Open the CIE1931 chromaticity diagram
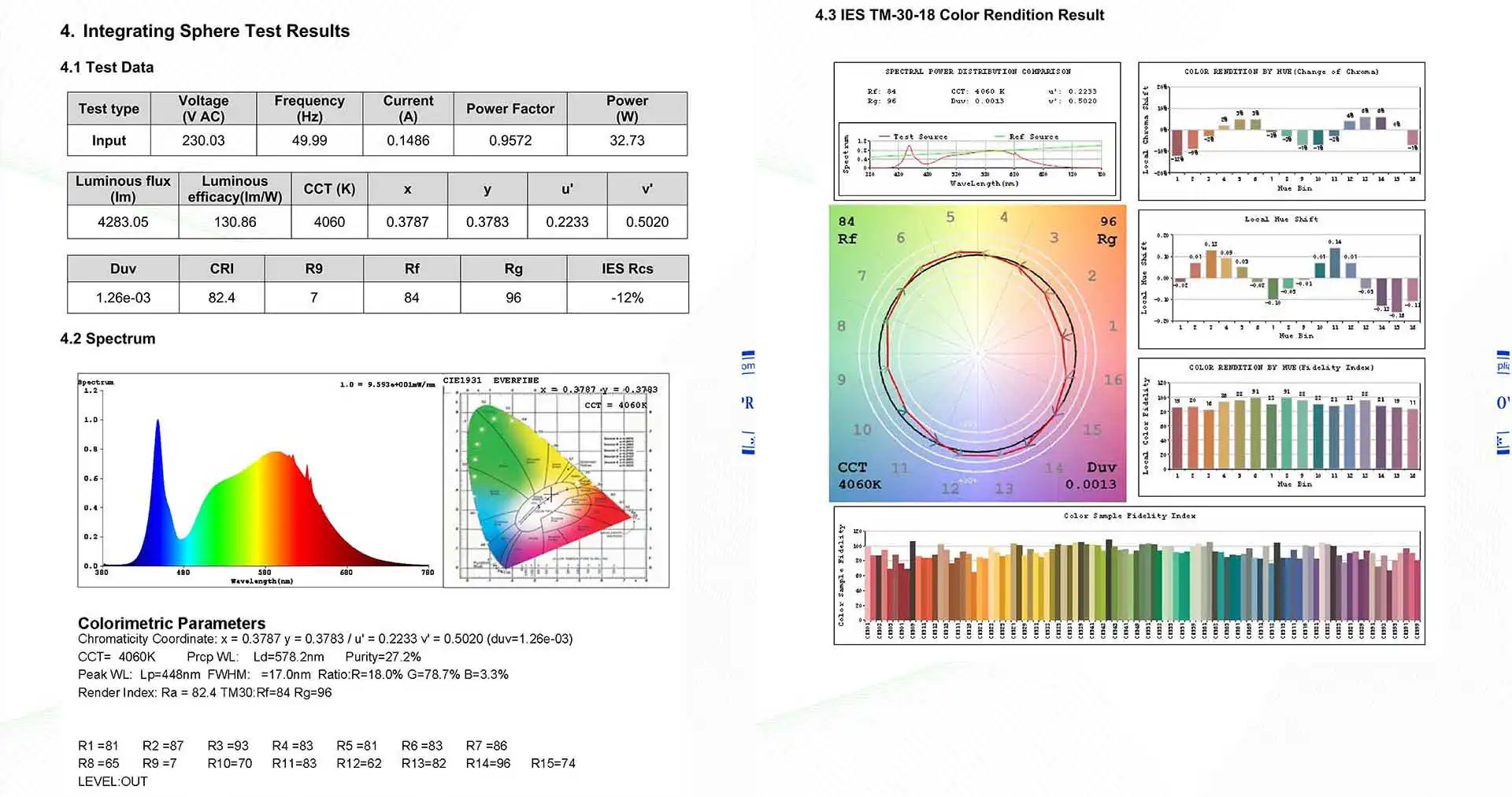Image resolution: width=1512 pixels, height=797 pixels. [556, 480]
